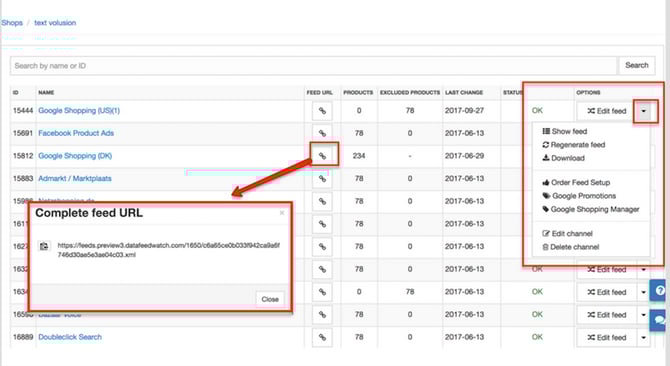Click Edit feed for Google Shopping (US)(1)
The image size is (670, 366).
tap(606, 111)
